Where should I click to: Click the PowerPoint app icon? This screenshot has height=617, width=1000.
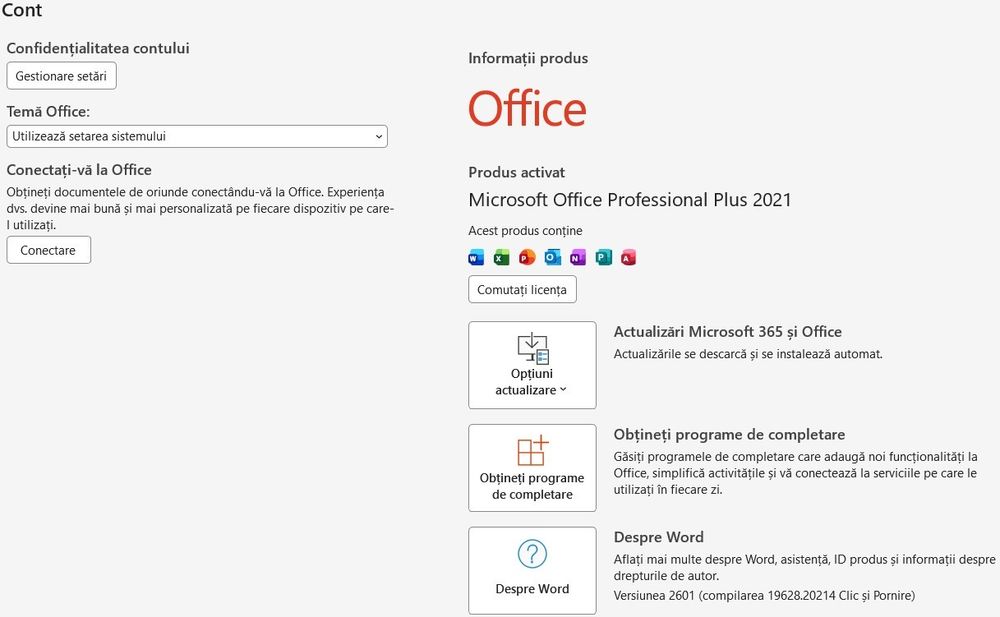(527, 257)
